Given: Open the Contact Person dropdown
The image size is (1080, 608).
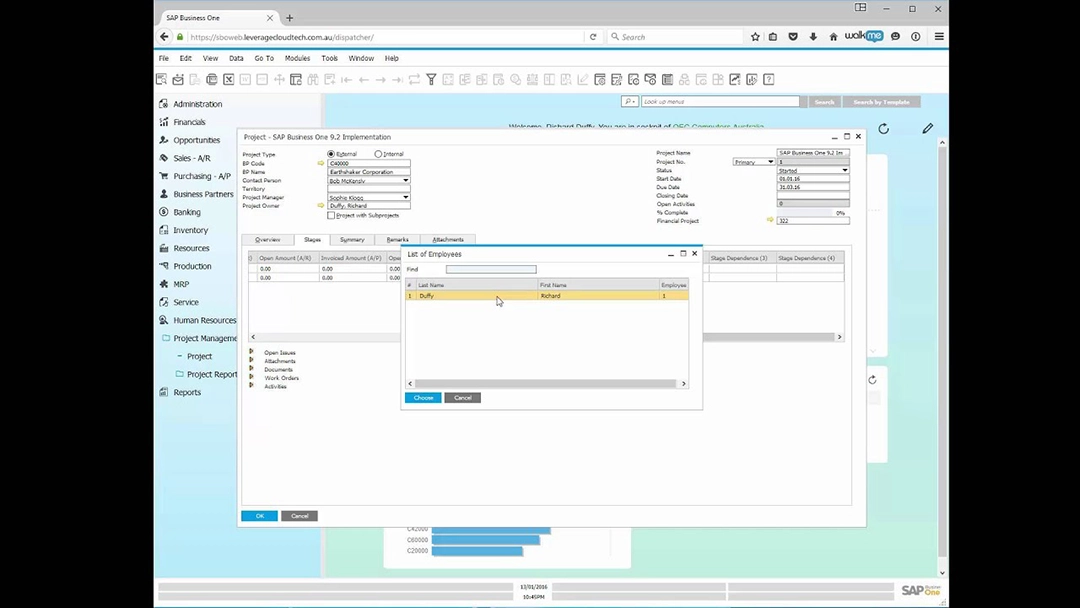Looking at the screenshot, I should pyautogui.click(x=405, y=180).
